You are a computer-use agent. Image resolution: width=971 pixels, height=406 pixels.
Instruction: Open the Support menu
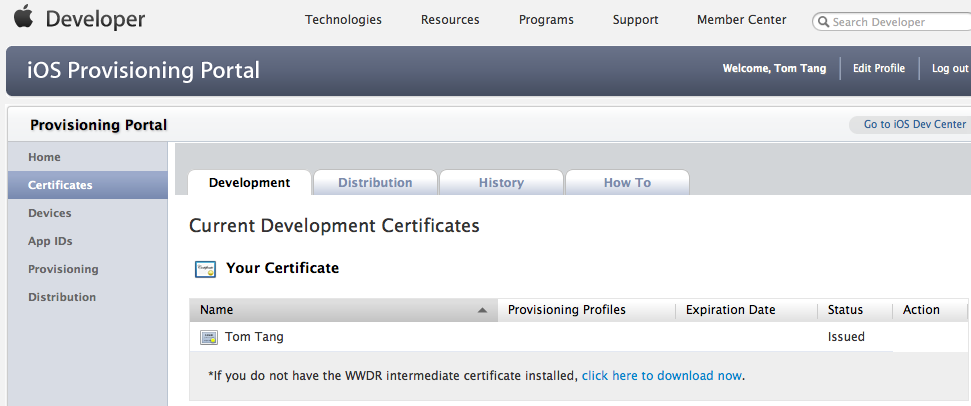(x=635, y=20)
